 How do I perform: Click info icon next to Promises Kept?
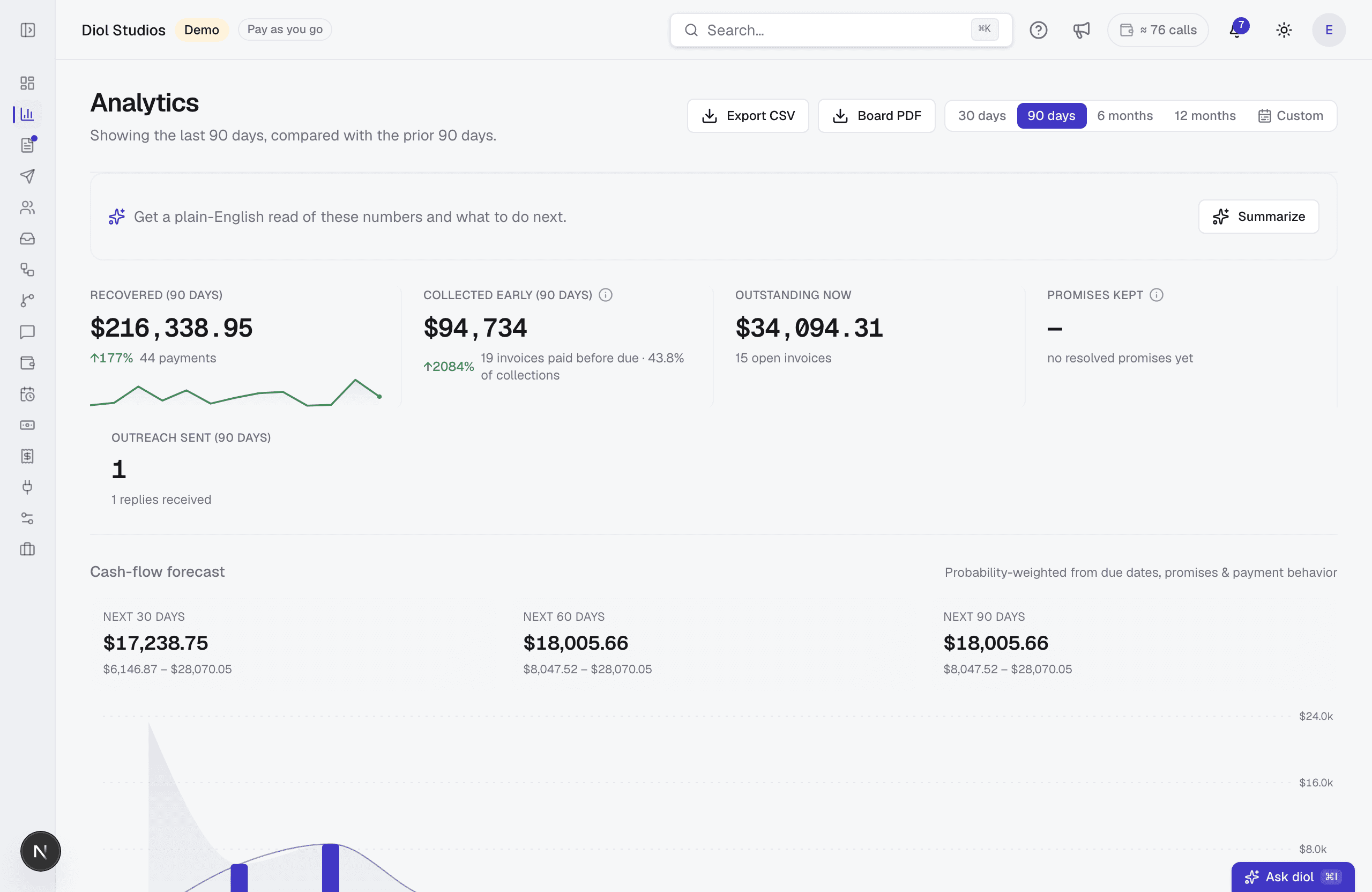pyautogui.click(x=1157, y=295)
